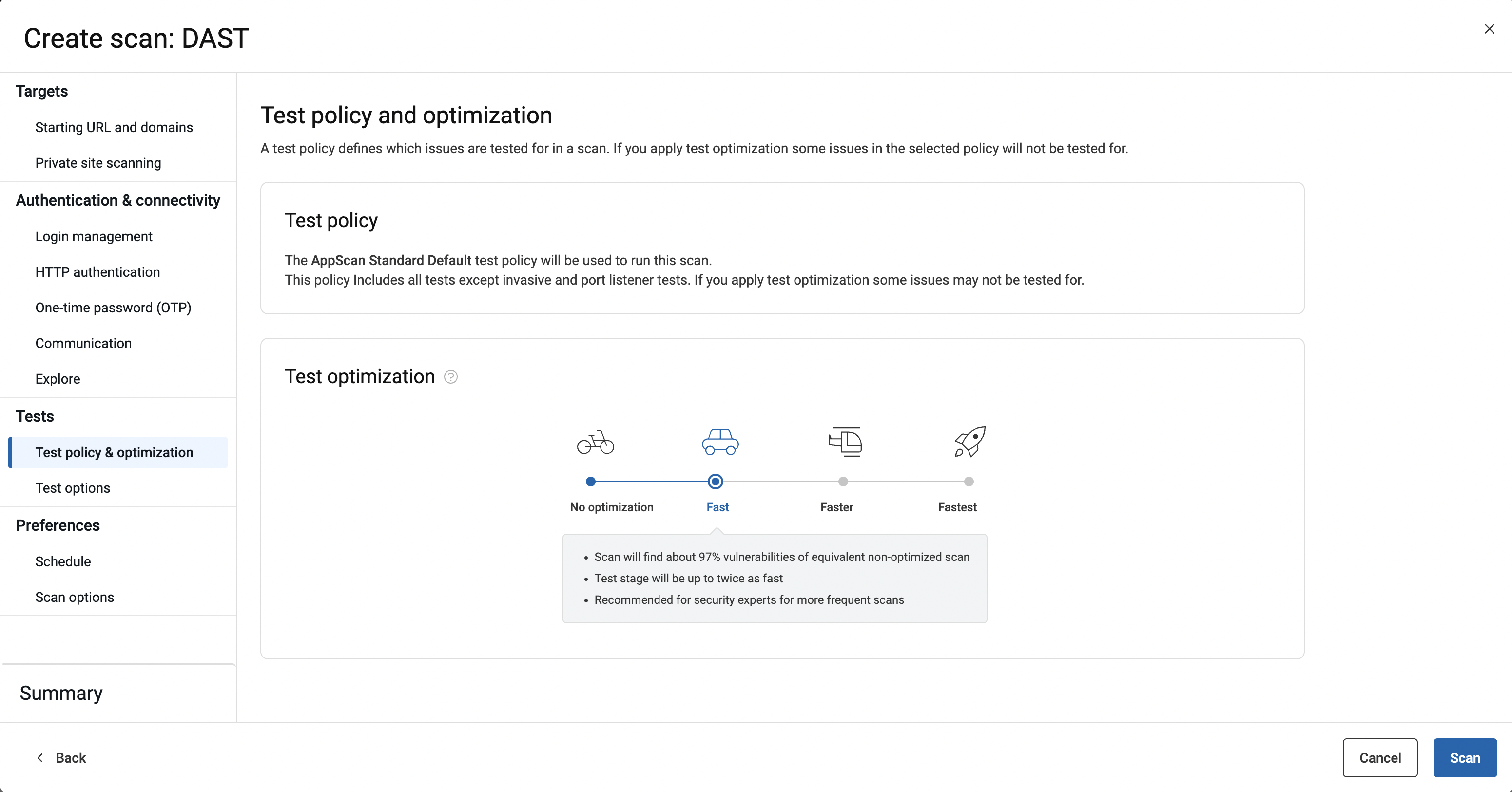The image size is (1512, 792).
Task: Select the helicopter Faster optimization icon
Action: [845, 442]
